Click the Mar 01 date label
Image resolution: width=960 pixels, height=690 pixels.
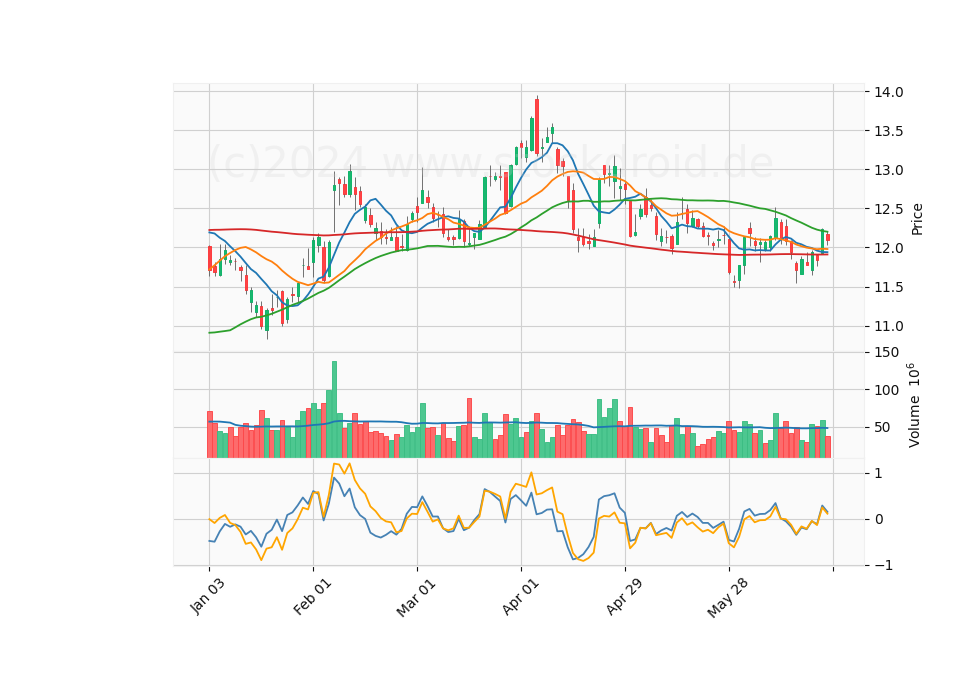(x=416, y=598)
